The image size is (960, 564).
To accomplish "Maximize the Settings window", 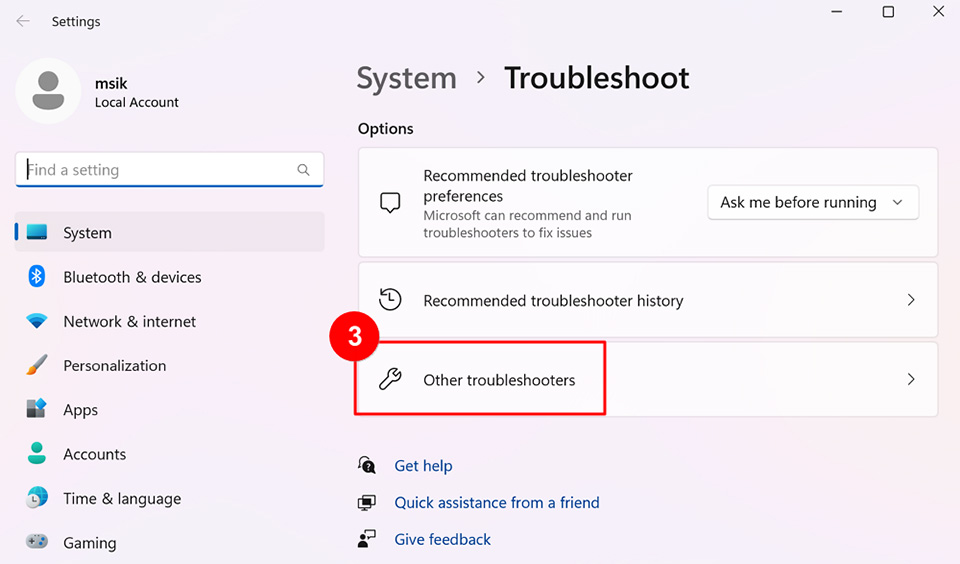I will 888,12.
